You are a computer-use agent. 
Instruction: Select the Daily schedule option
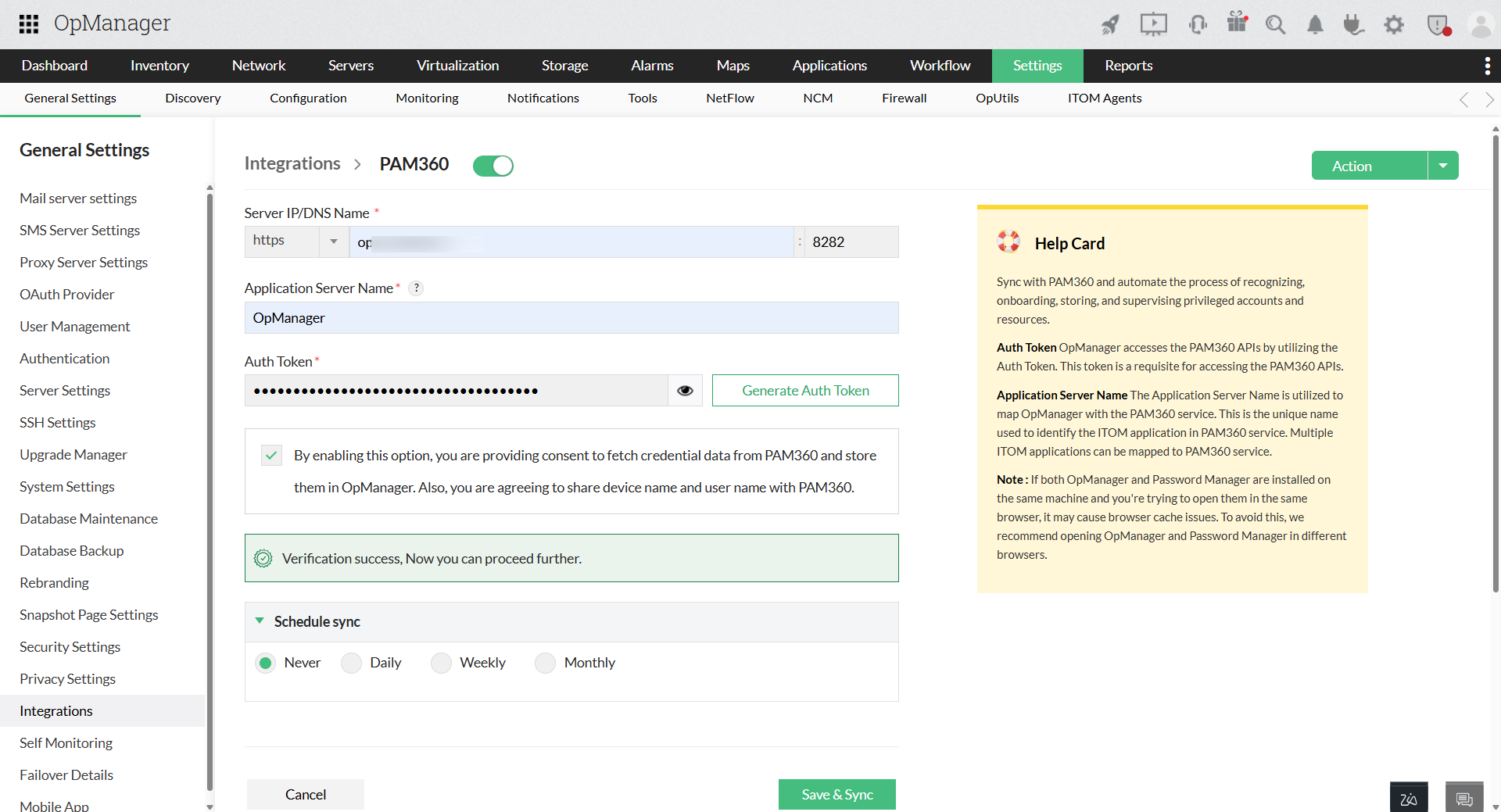(352, 663)
